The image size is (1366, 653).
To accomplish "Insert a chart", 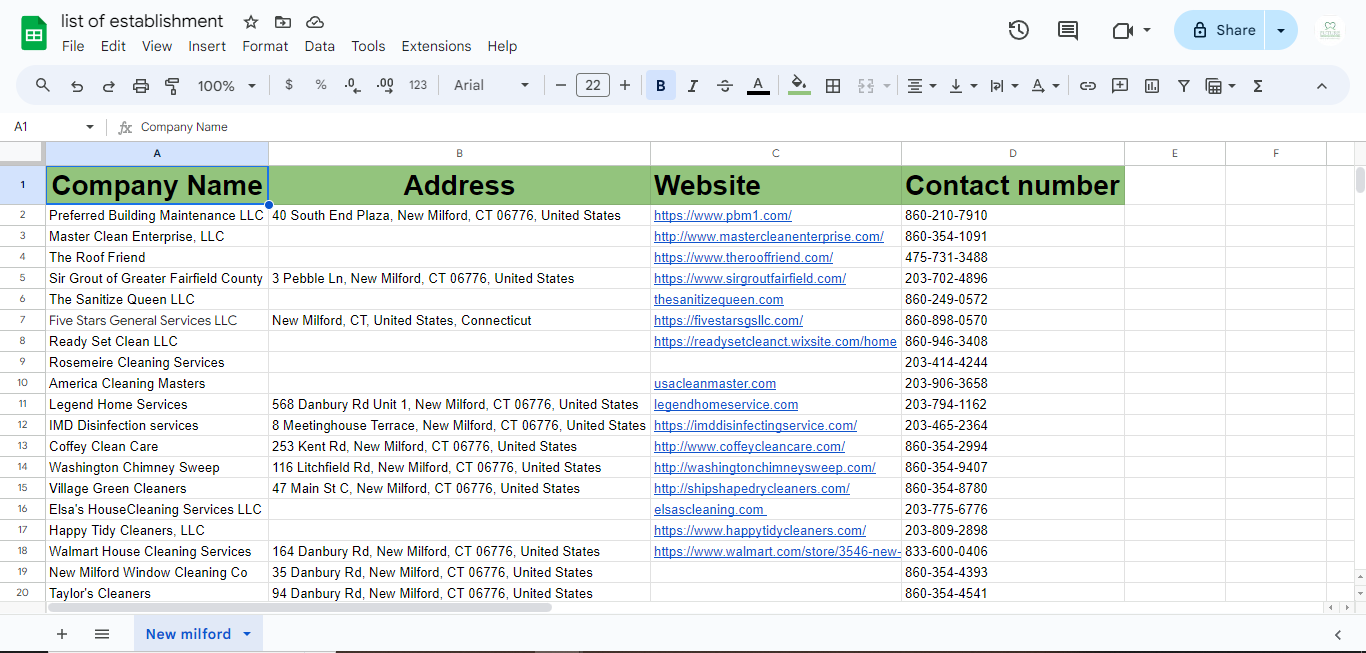I will point(1152,86).
